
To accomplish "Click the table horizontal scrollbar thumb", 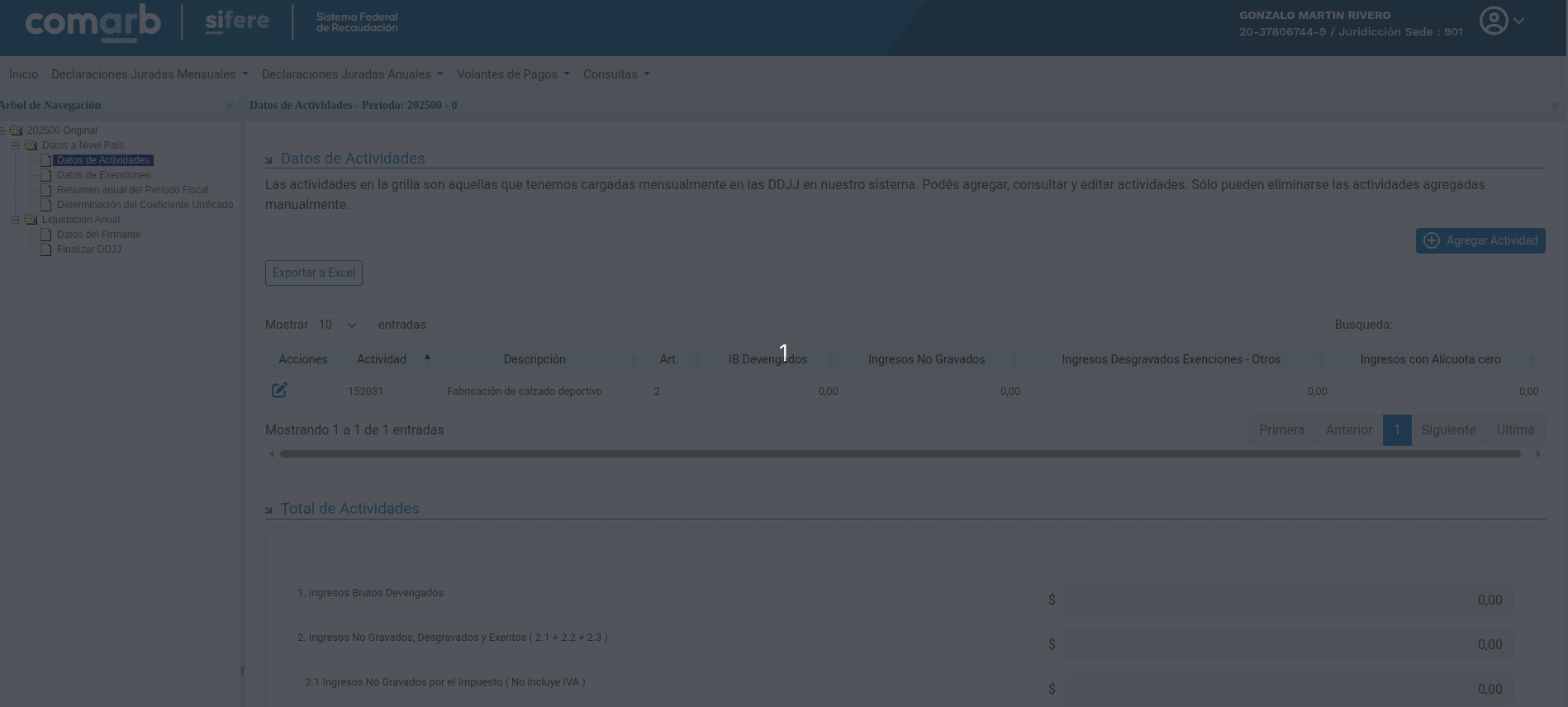I will (900, 453).
